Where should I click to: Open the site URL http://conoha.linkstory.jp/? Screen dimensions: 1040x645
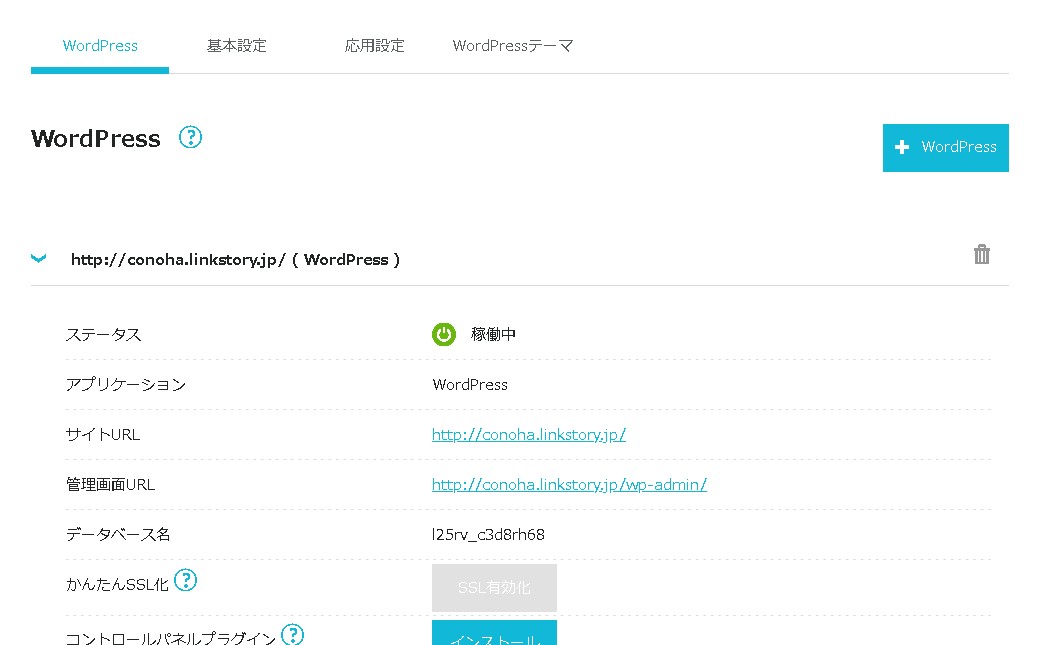(x=528, y=434)
